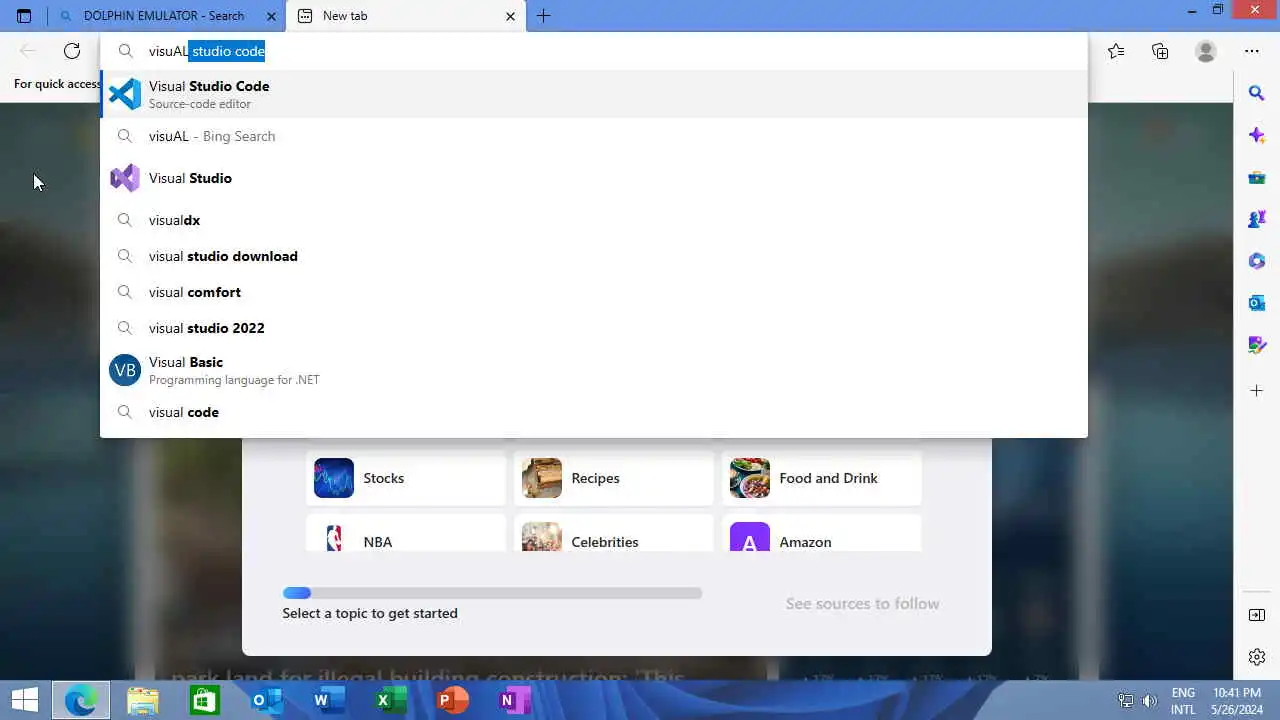Open the profile avatar

pyautogui.click(x=1206, y=51)
